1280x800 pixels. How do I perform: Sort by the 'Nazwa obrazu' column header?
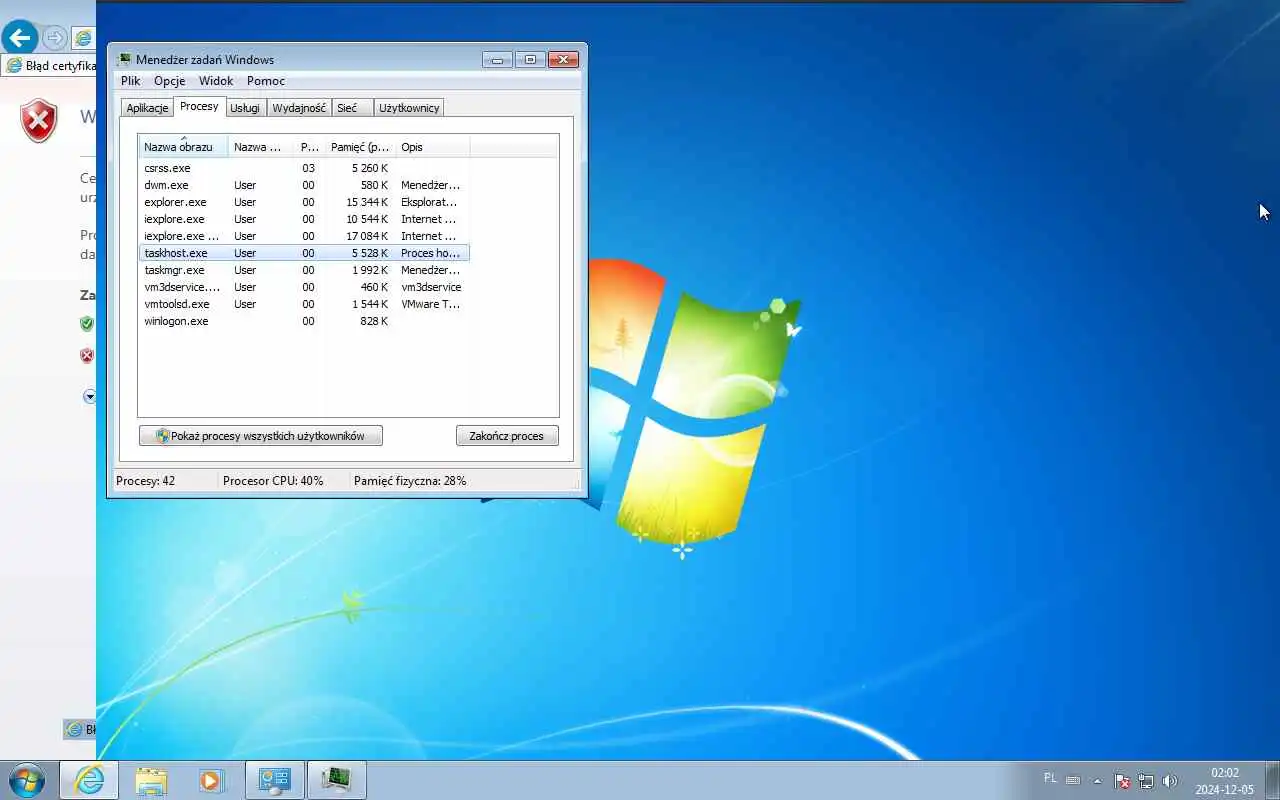[183, 147]
